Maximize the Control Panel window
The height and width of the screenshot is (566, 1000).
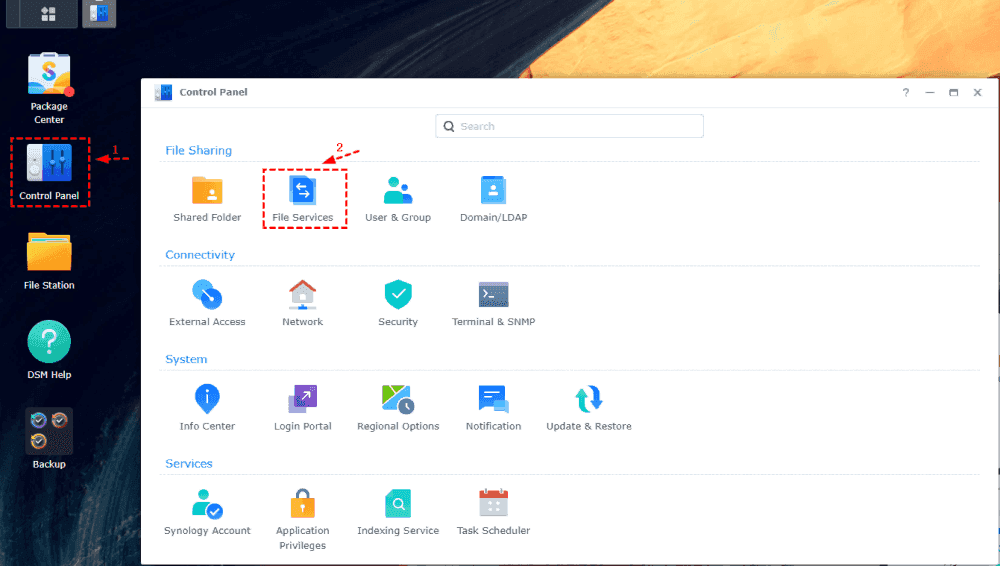point(953,93)
